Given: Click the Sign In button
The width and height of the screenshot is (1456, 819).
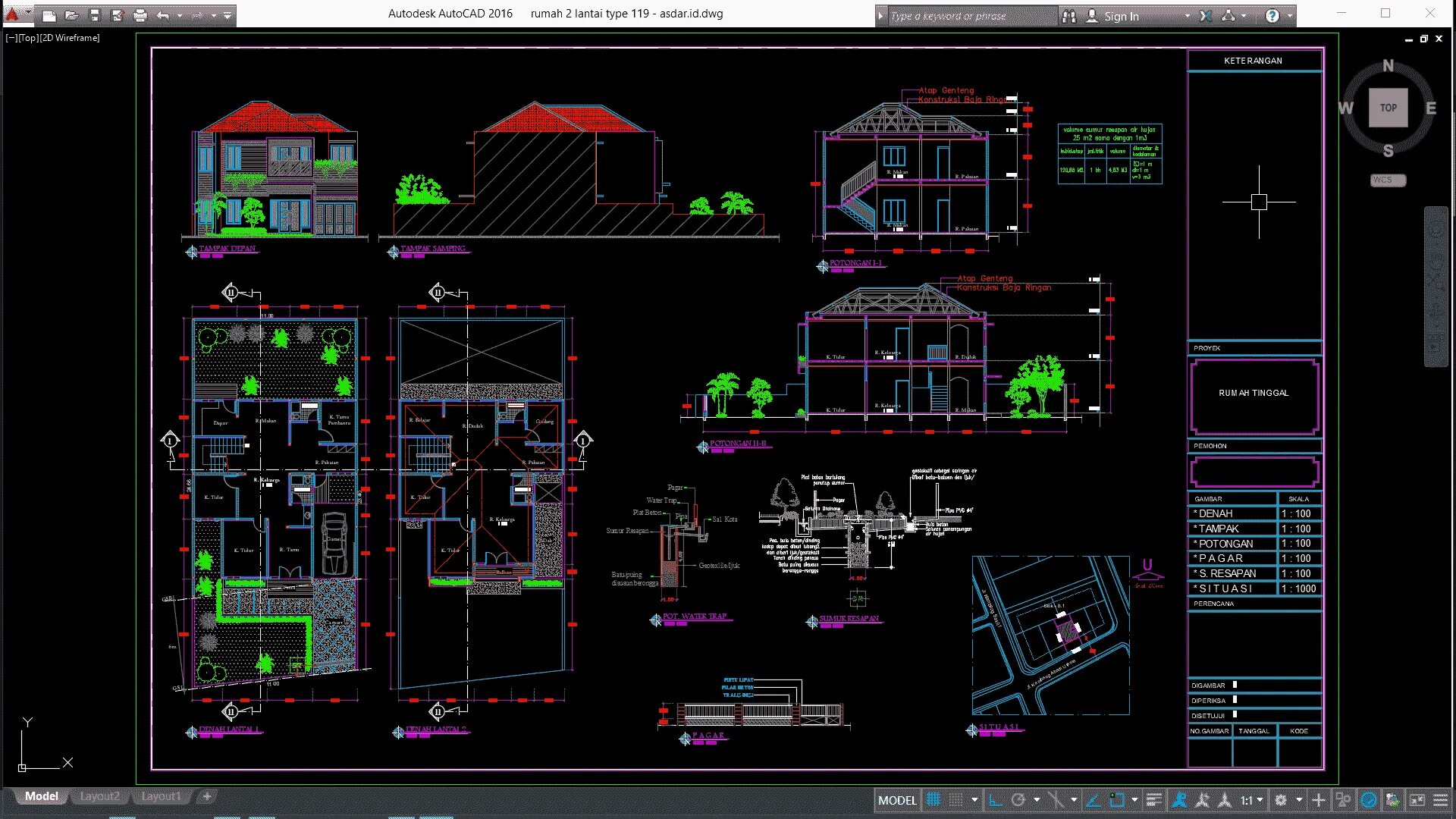Looking at the screenshot, I should [x=1121, y=16].
